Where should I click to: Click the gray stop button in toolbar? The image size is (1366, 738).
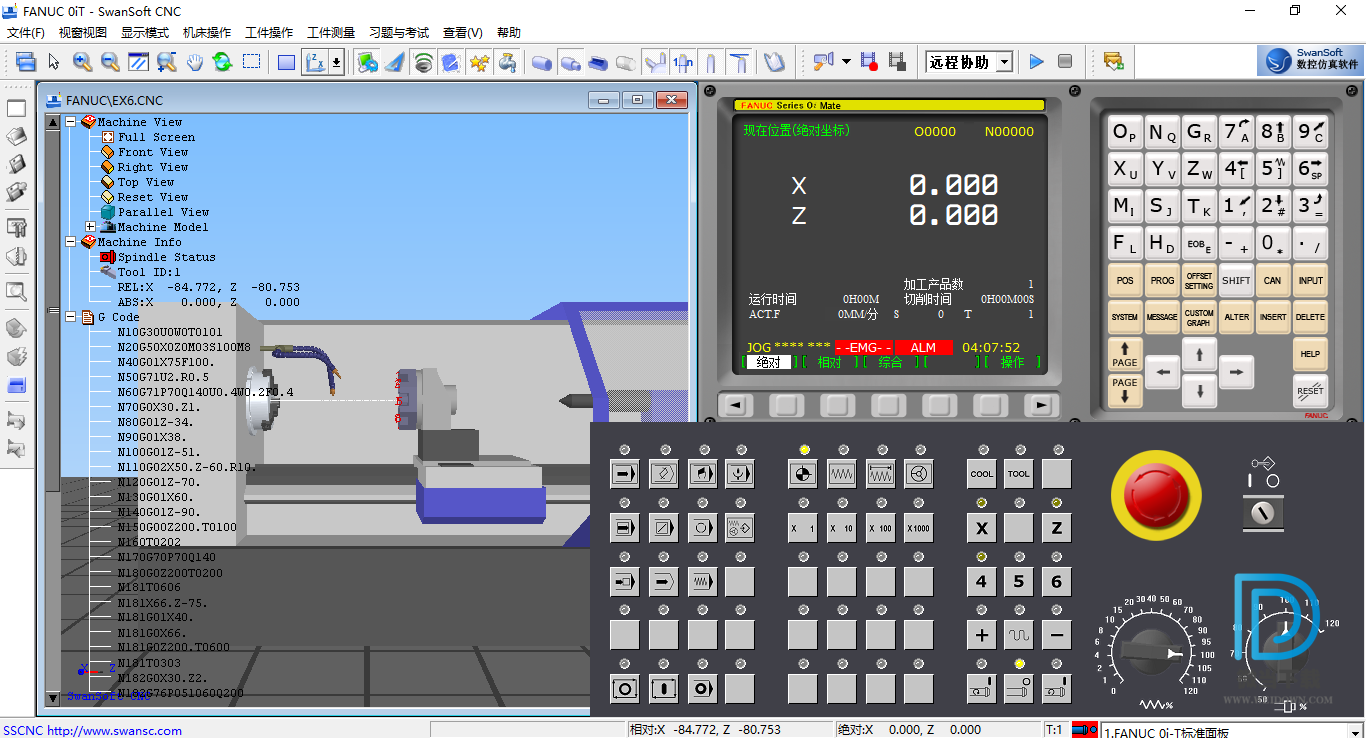click(x=1065, y=62)
